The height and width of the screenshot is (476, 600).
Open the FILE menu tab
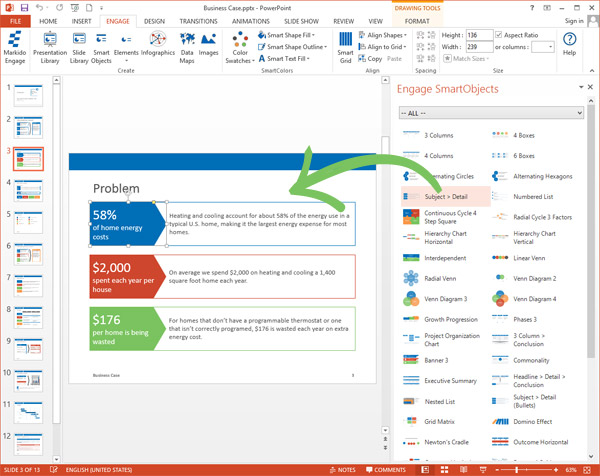pos(16,19)
